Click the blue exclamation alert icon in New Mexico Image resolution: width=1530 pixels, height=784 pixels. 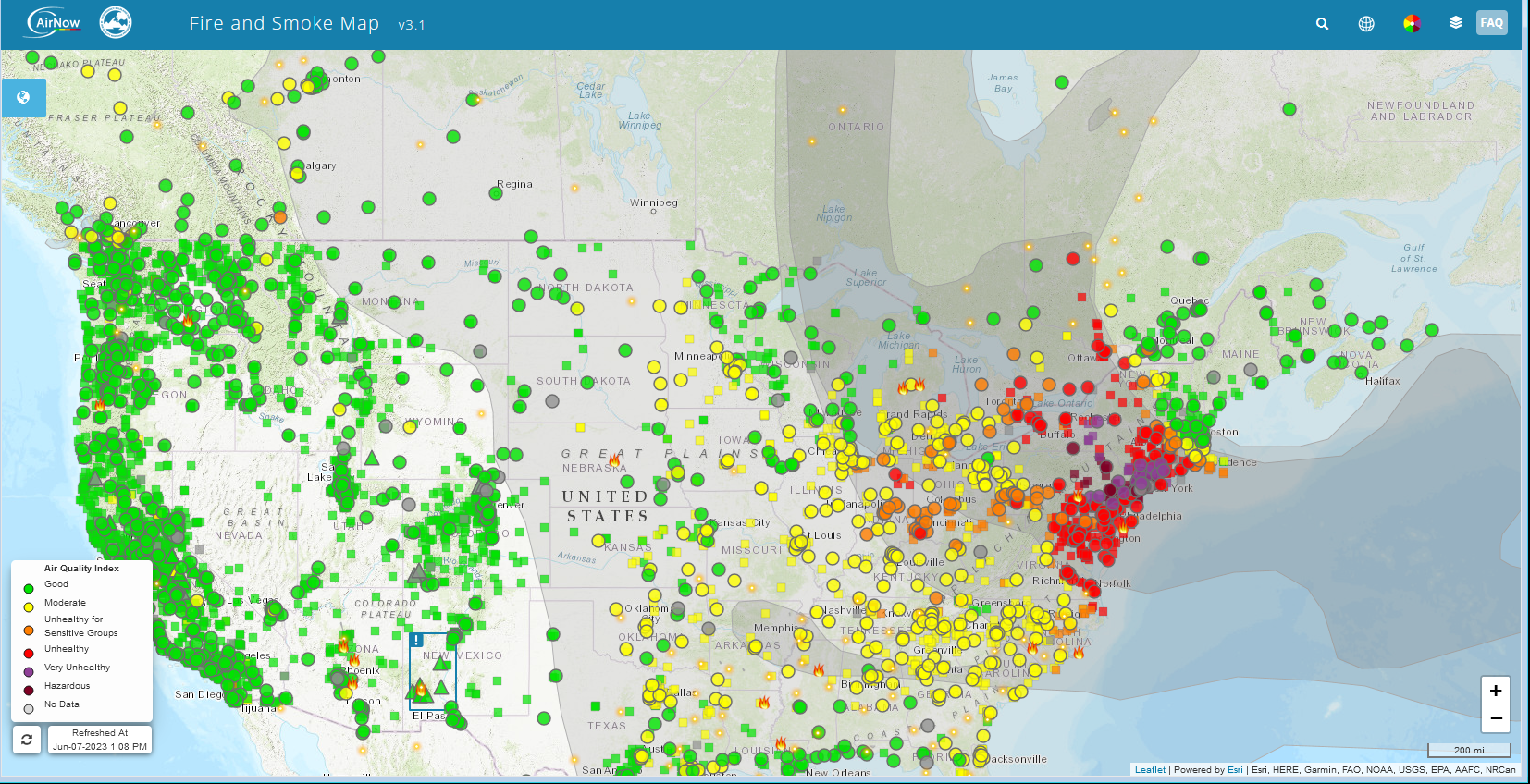(416, 640)
